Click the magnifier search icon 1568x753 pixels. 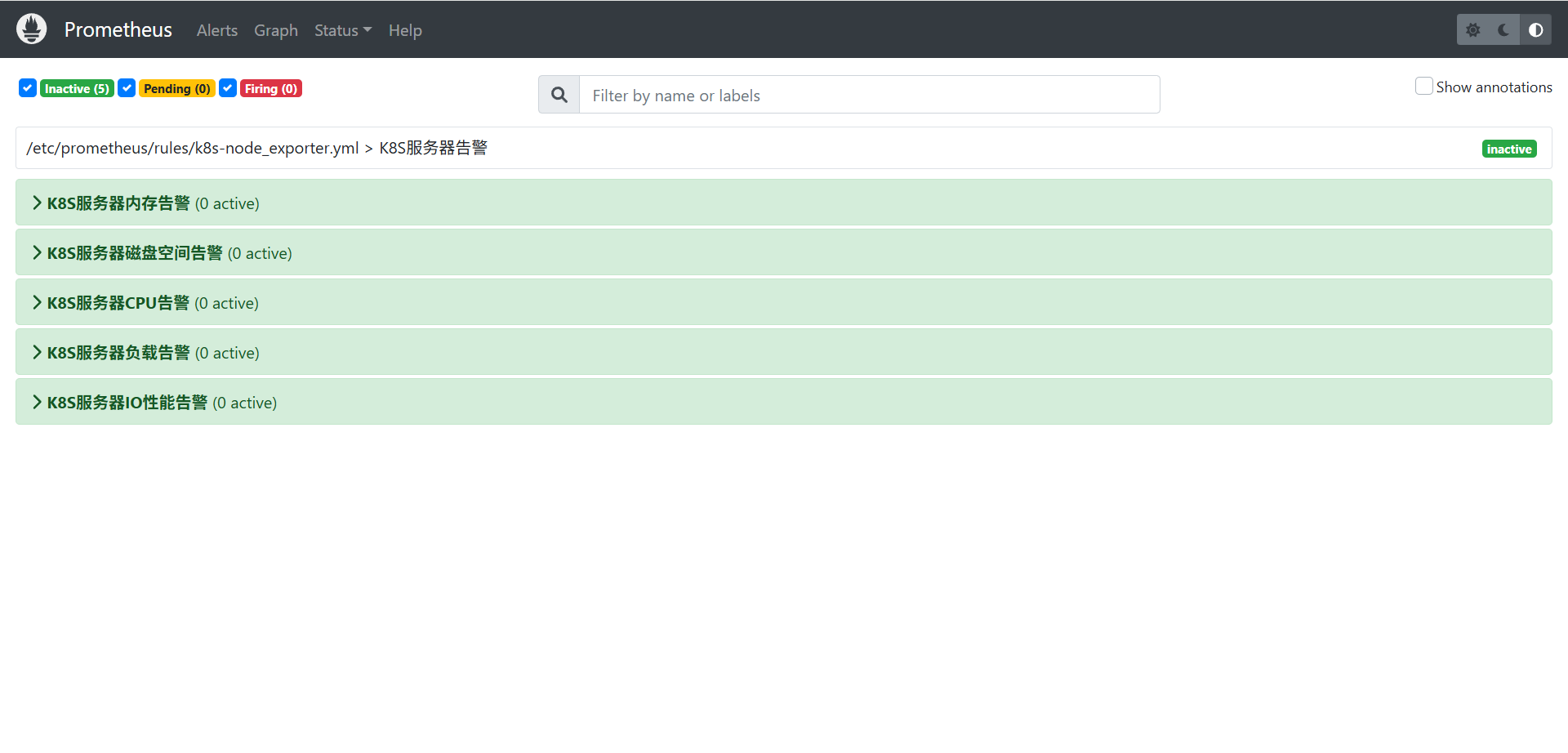(x=559, y=95)
